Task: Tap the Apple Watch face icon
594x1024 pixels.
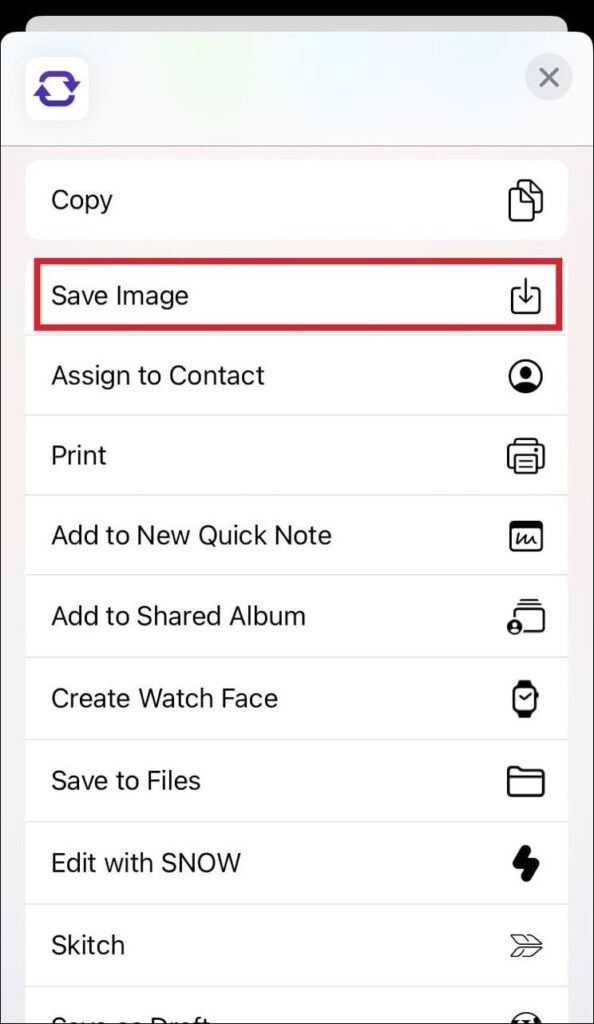Action: tap(525, 699)
